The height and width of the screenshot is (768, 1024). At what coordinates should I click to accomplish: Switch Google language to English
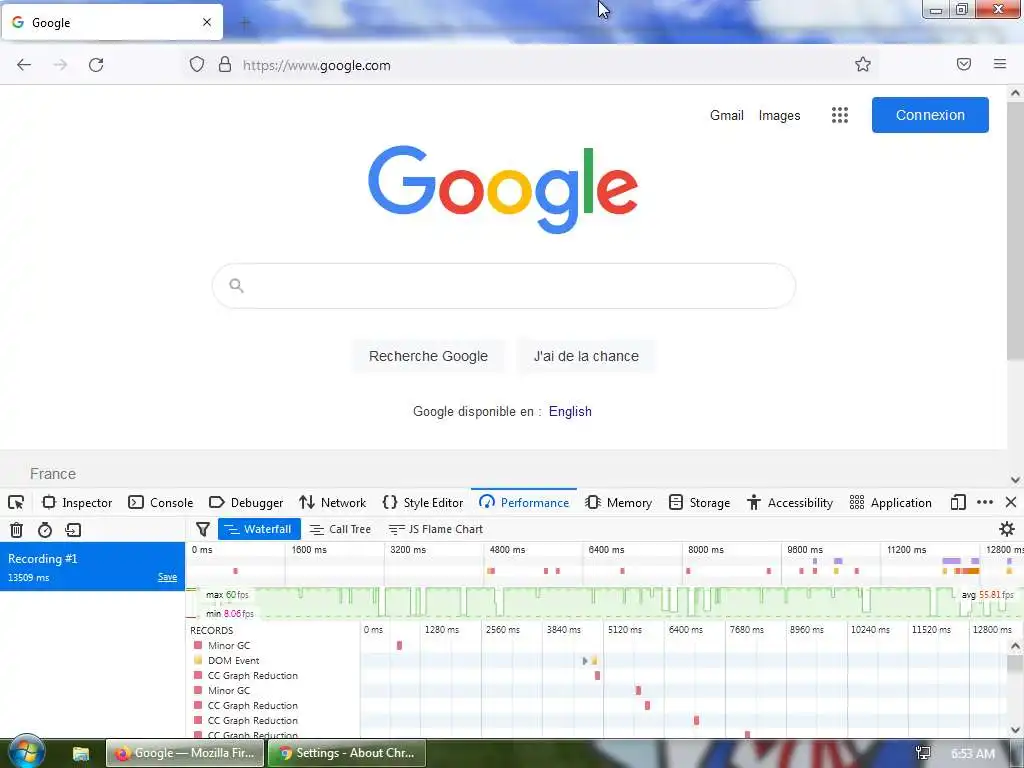point(570,411)
